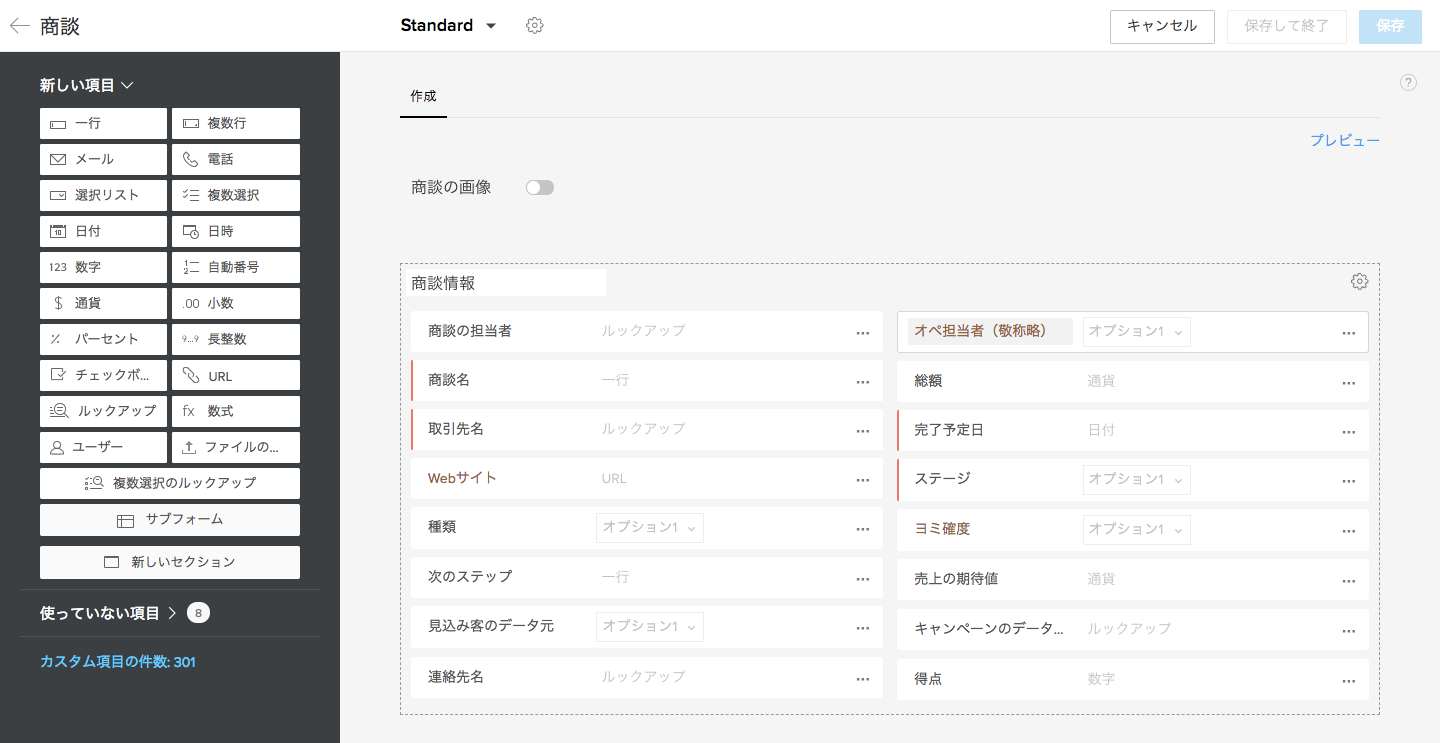Open 商談情報 section settings gear

[x=1358, y=282]
